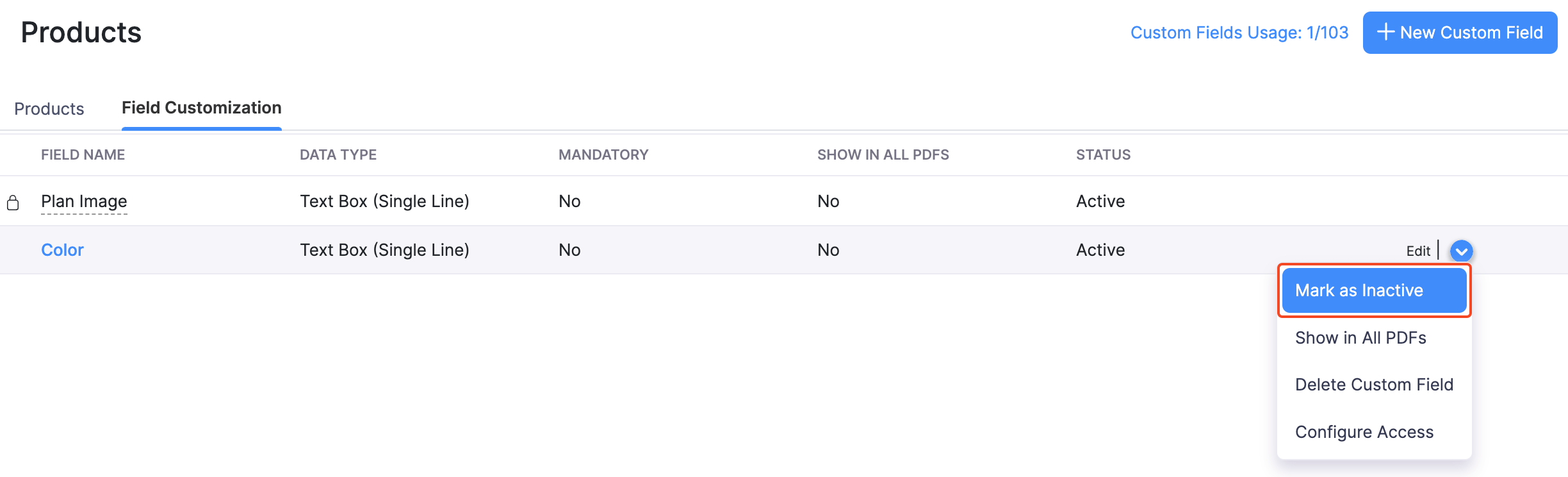Image resolution: width=1568 pixels, height=477 pixels.
Task: Click the lock icon beside Plan Image
Action: click(x=13, y=202)
